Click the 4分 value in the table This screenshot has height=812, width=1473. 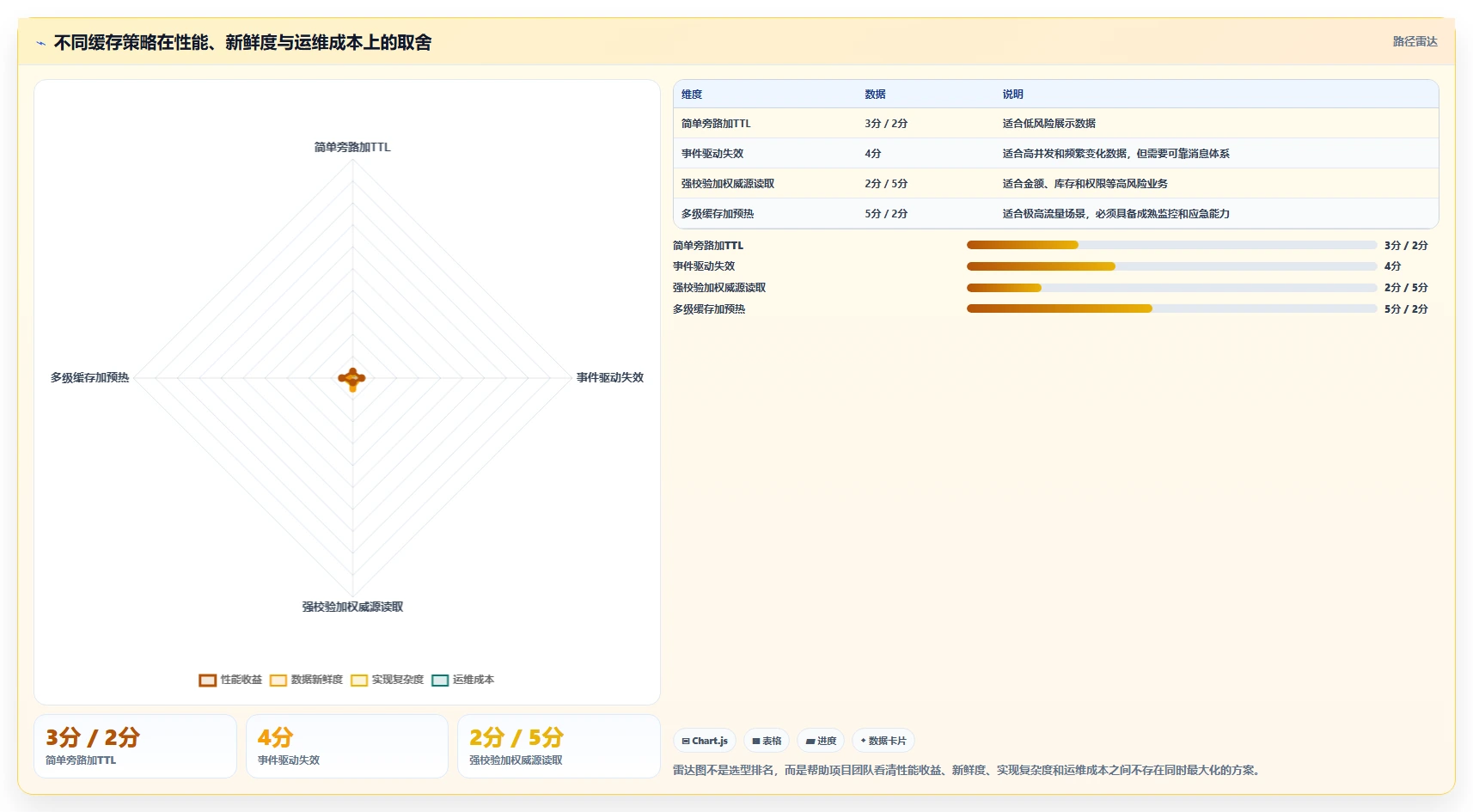coord(873,154)
